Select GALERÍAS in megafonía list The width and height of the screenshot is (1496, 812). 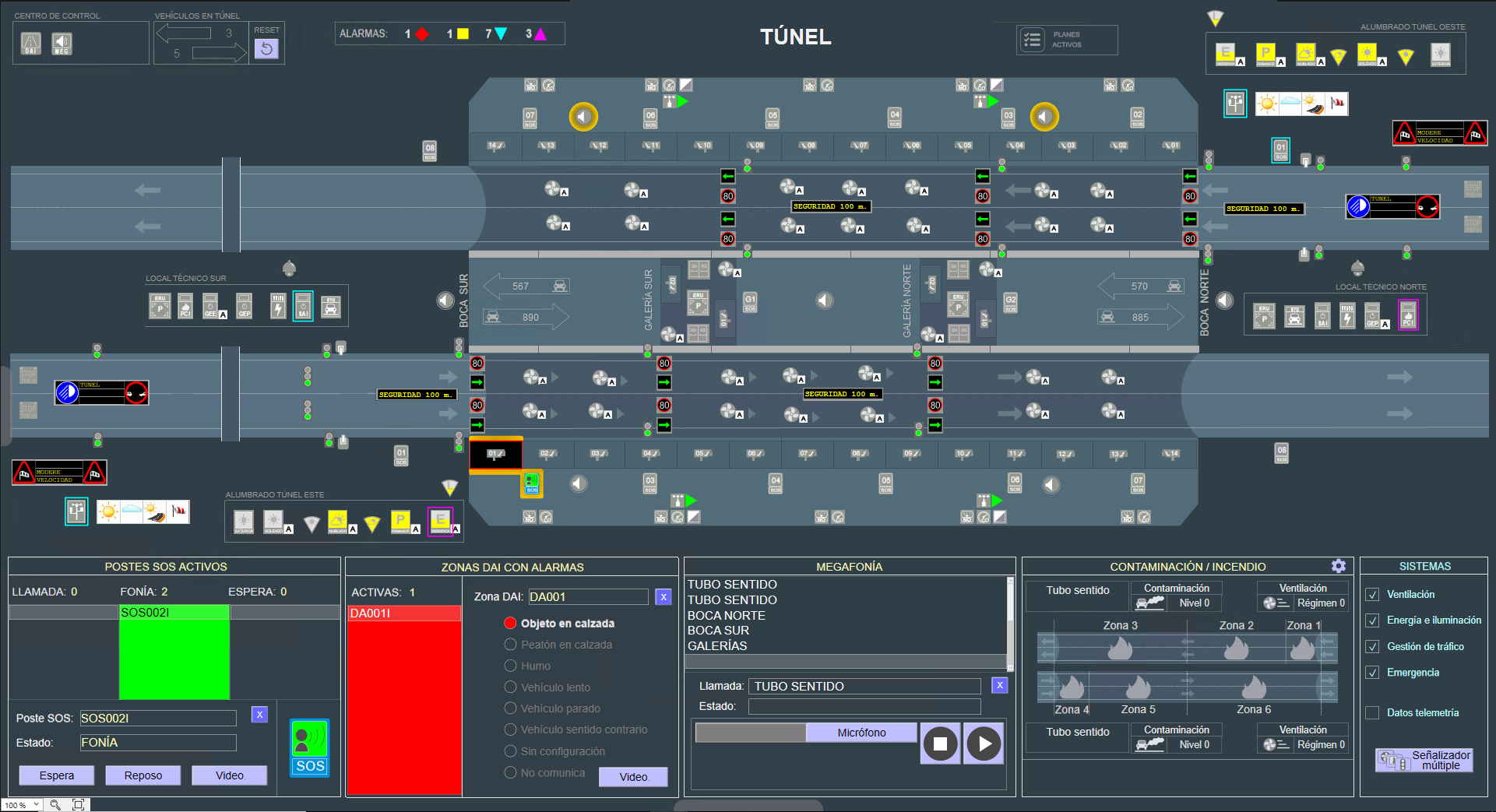click(716, 645)
